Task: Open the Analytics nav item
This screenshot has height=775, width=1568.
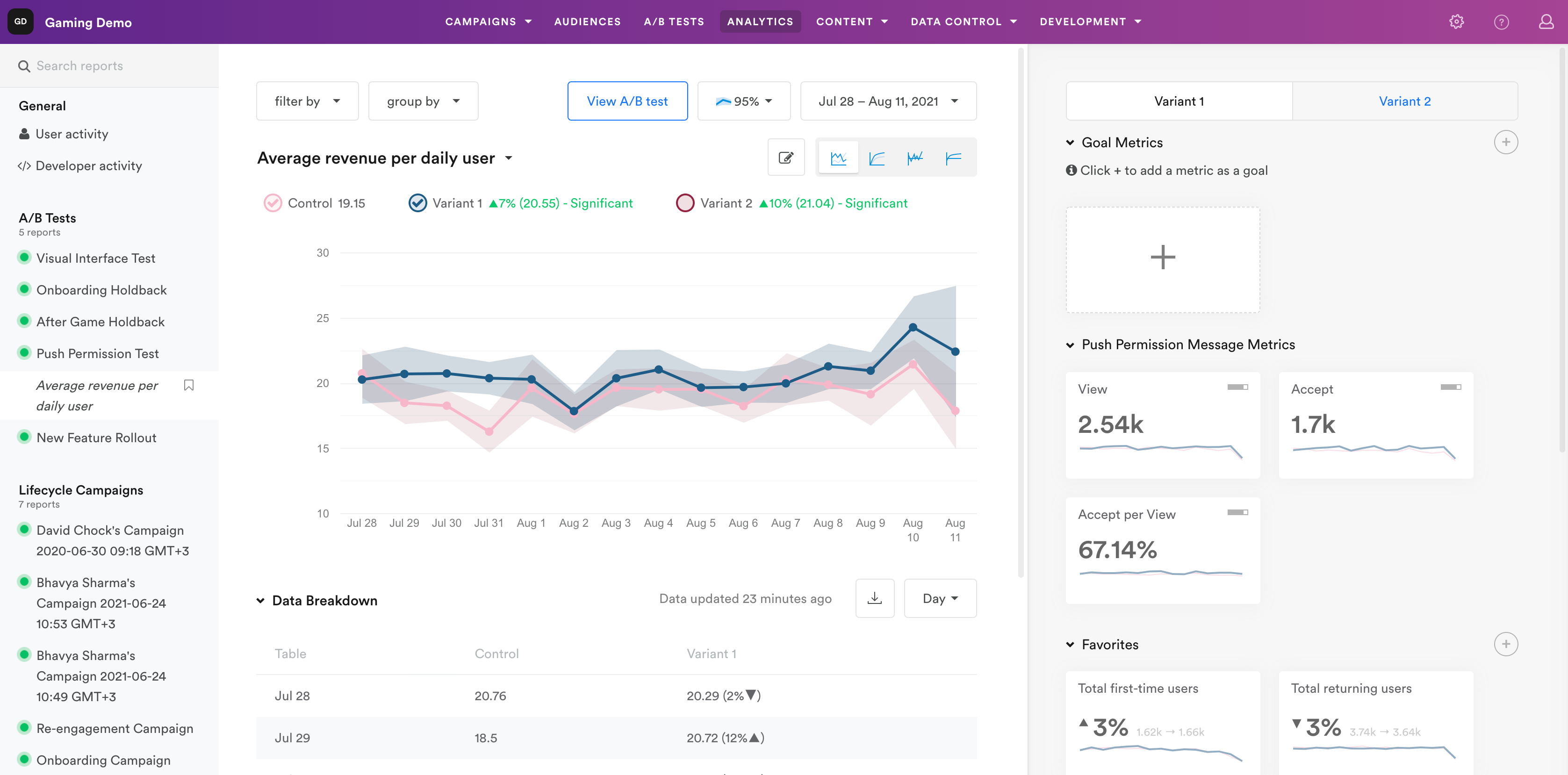Action: 760,22
